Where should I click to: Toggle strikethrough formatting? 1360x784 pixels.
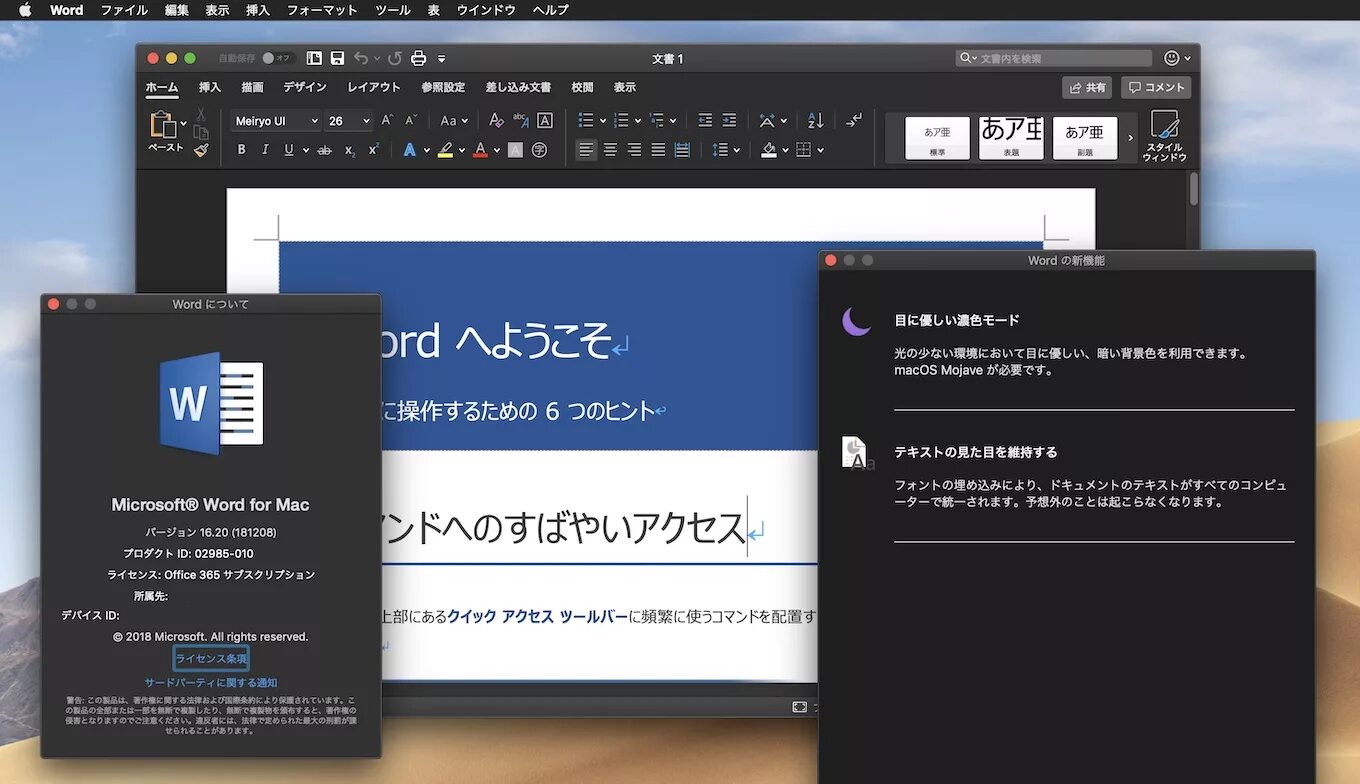tap(324, 150)
